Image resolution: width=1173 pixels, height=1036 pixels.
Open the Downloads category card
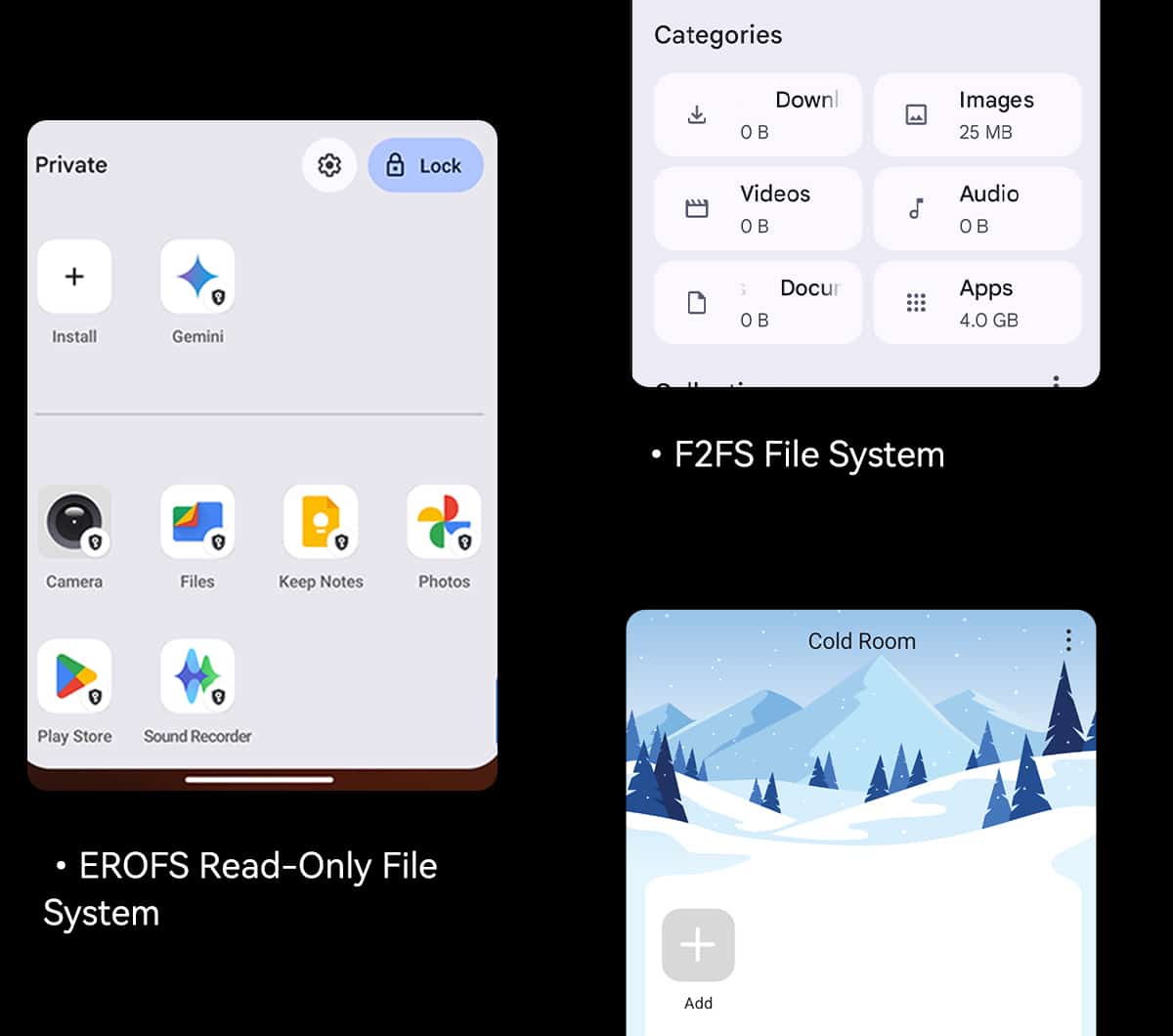click(x=758, y=114)
